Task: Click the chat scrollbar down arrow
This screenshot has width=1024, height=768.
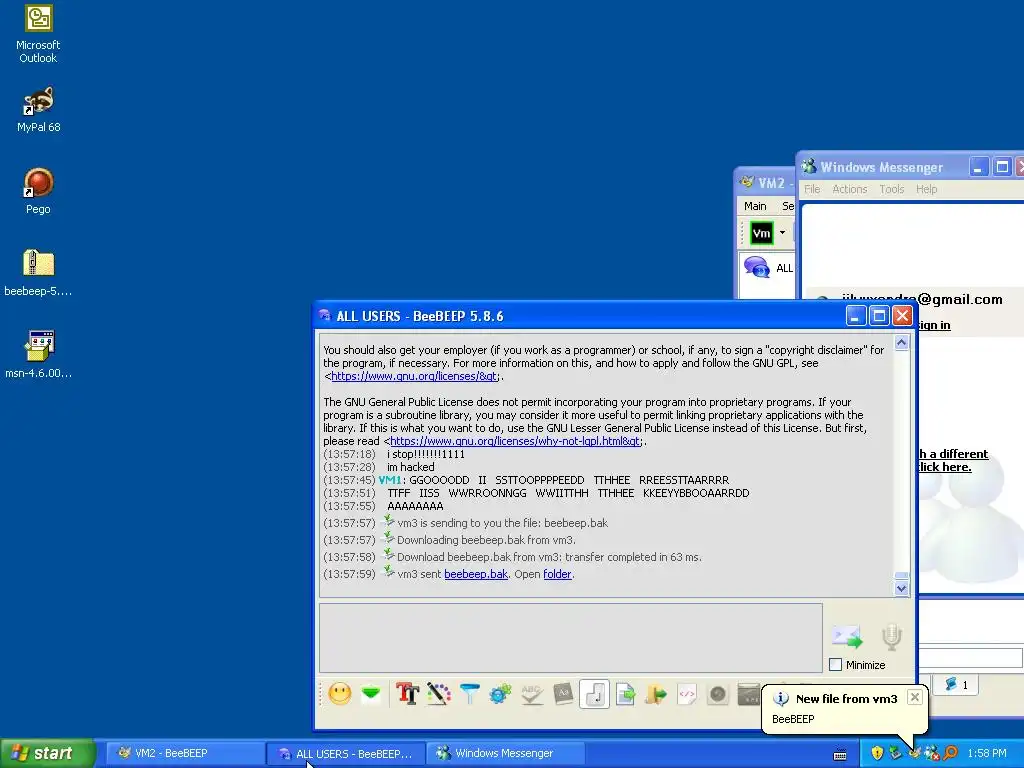Action: pyautogui.click(x=901, y=588)
